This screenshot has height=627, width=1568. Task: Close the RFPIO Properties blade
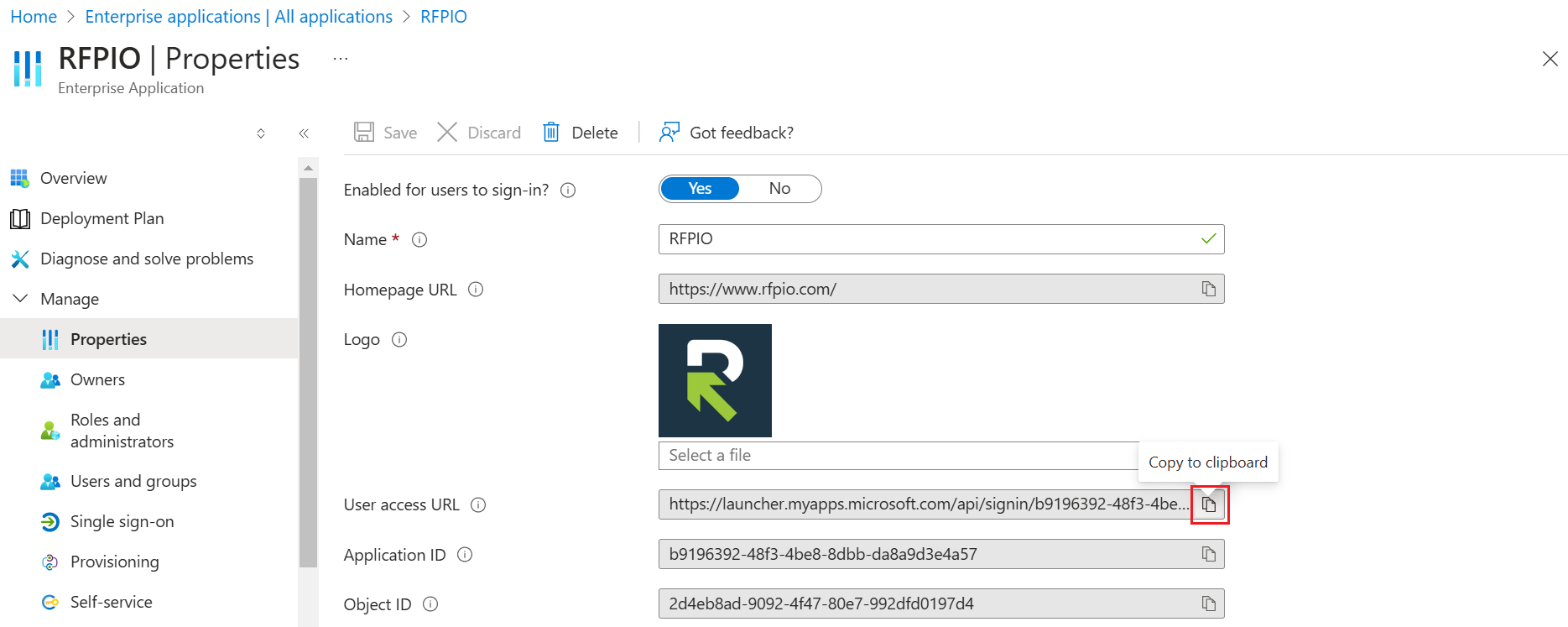click(1550, 59)
